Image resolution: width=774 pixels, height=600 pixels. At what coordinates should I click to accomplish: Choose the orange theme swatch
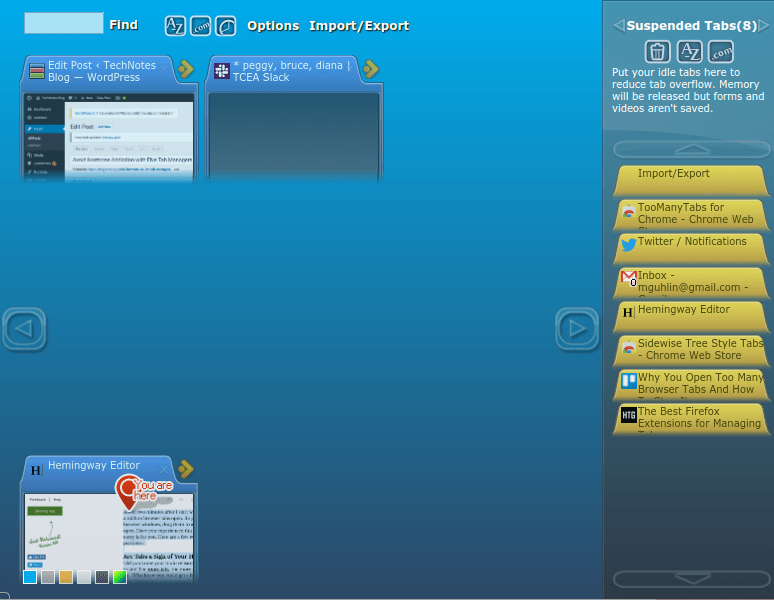(x=66, y=577)
